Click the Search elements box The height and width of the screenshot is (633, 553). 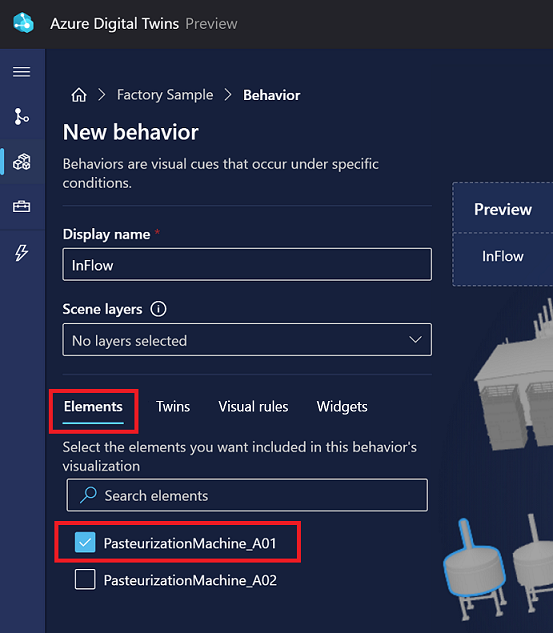247,495
